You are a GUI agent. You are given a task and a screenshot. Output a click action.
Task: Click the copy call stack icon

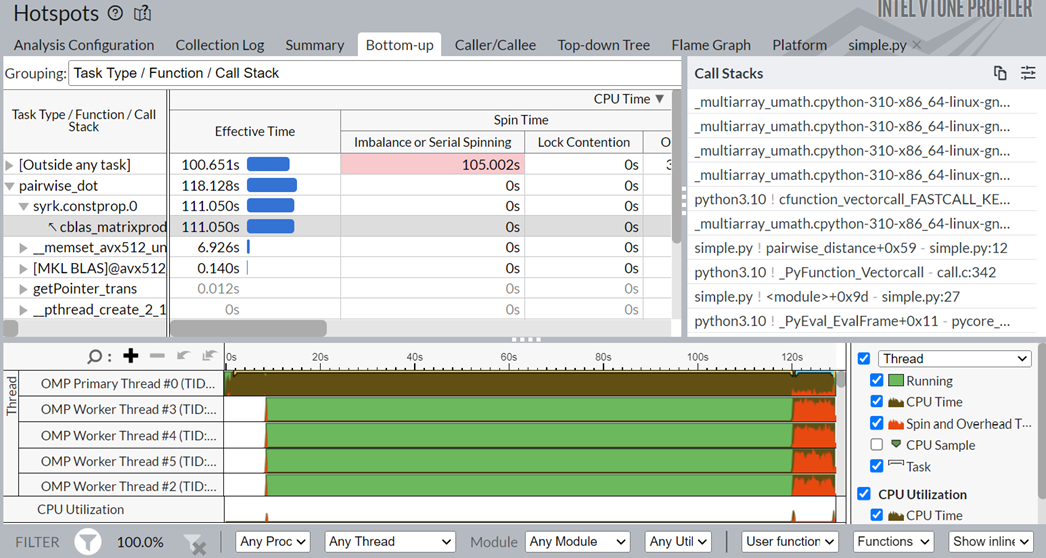point(1000,73)
